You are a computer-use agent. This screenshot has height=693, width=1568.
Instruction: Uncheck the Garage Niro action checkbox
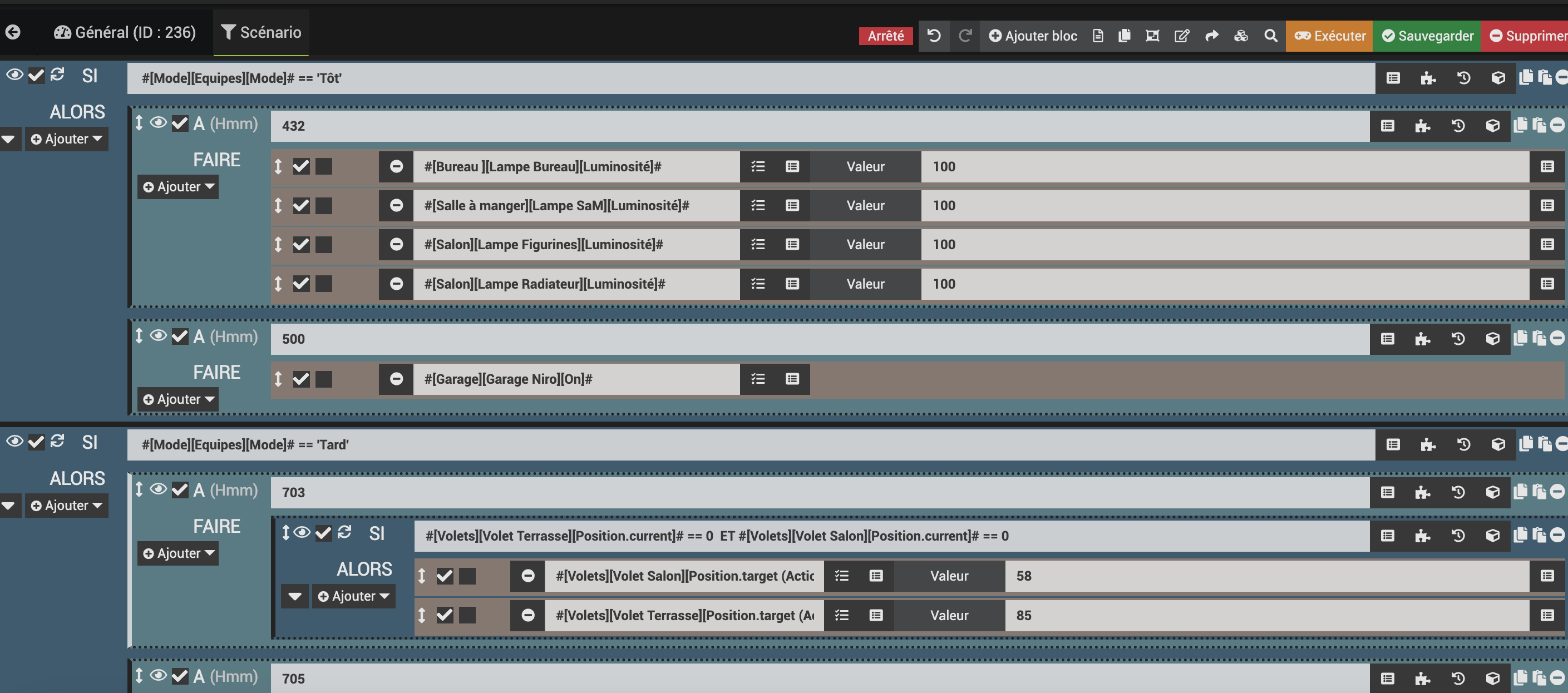(x=302, y=379)
